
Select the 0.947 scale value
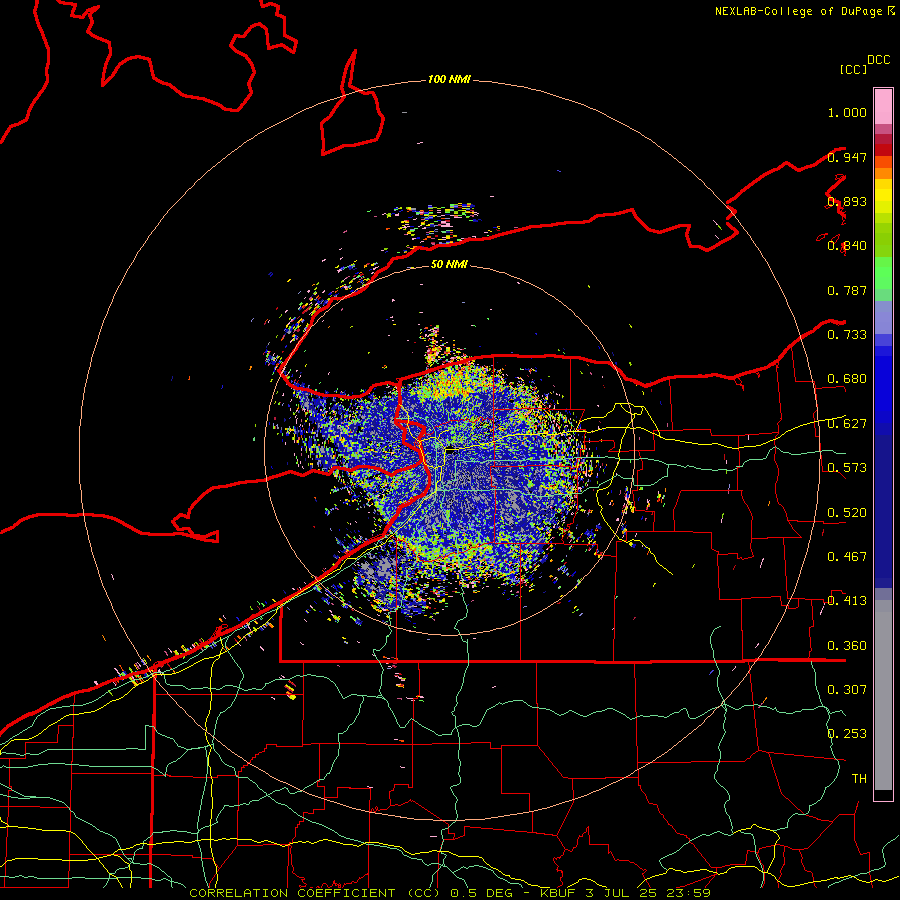[847, 157]
